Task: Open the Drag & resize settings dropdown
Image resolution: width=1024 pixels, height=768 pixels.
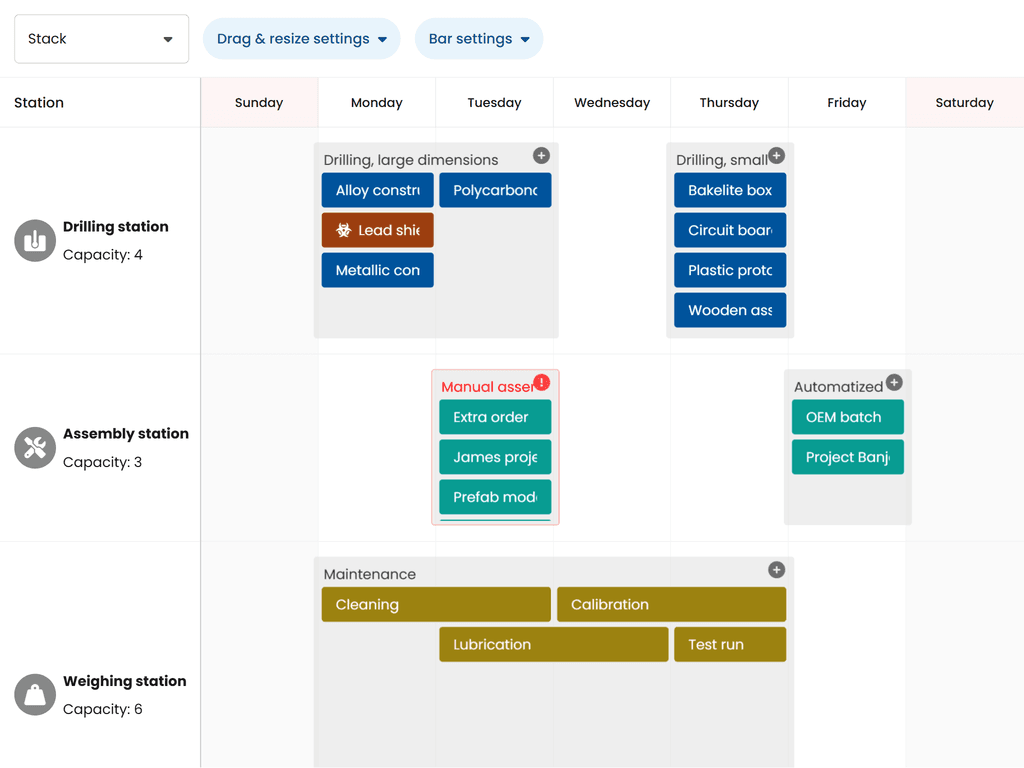Action: [x=301, y=38]
